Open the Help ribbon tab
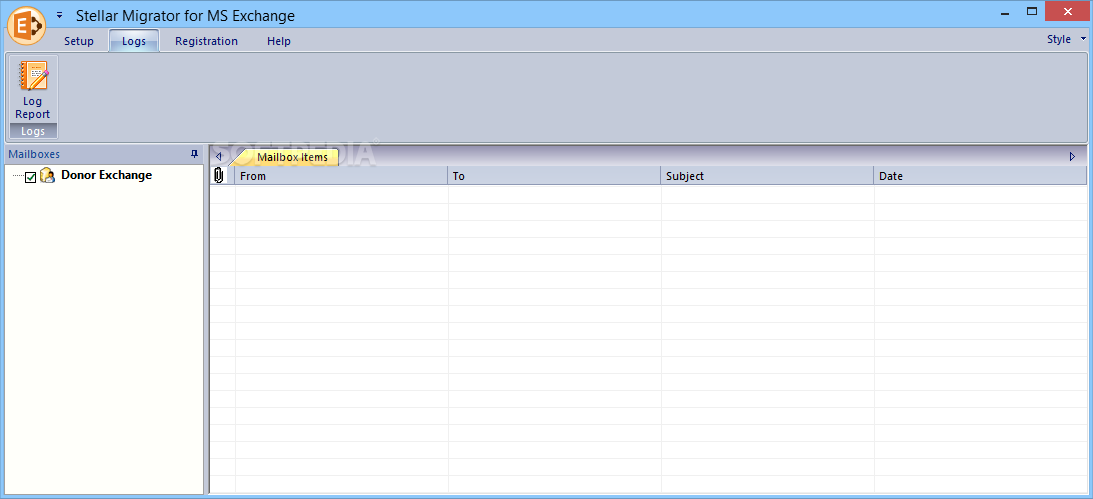 pyautogui.click(x=279, y=41)
